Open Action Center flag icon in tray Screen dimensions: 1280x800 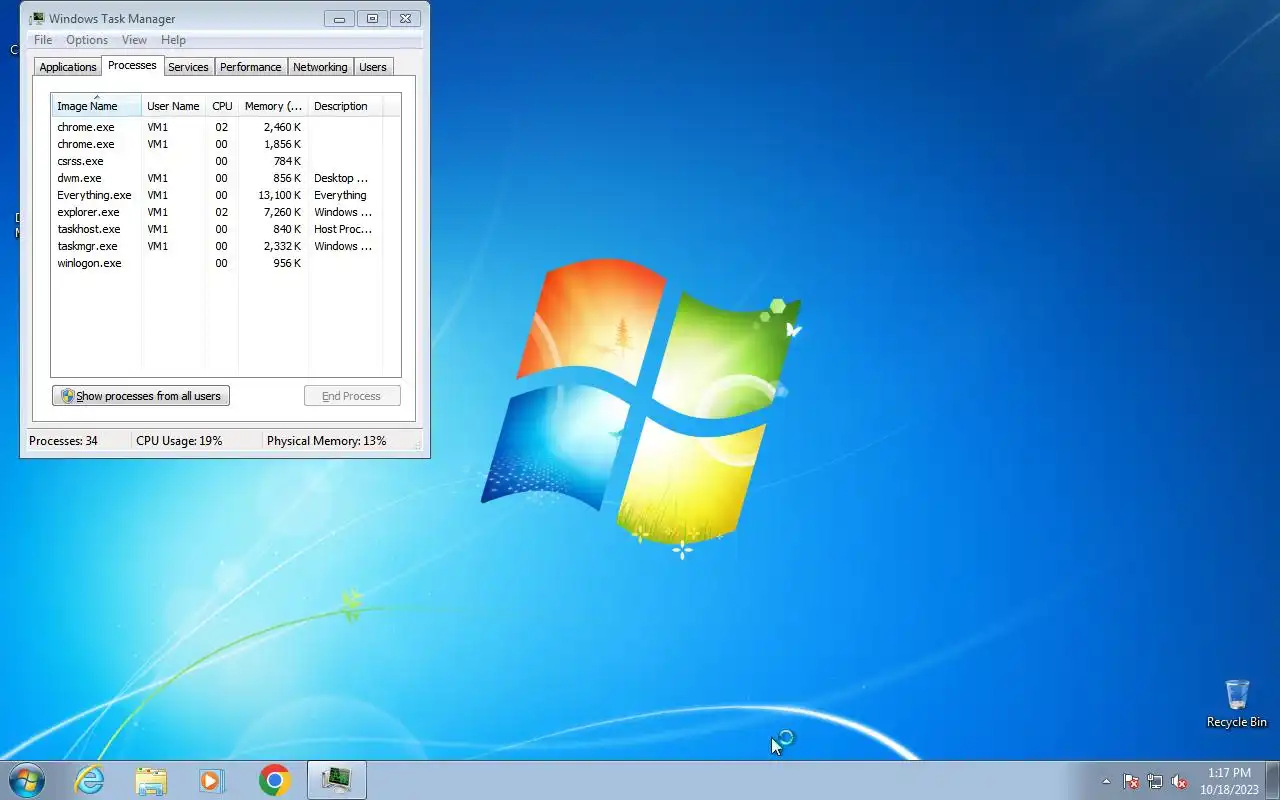coord(1131,781)
